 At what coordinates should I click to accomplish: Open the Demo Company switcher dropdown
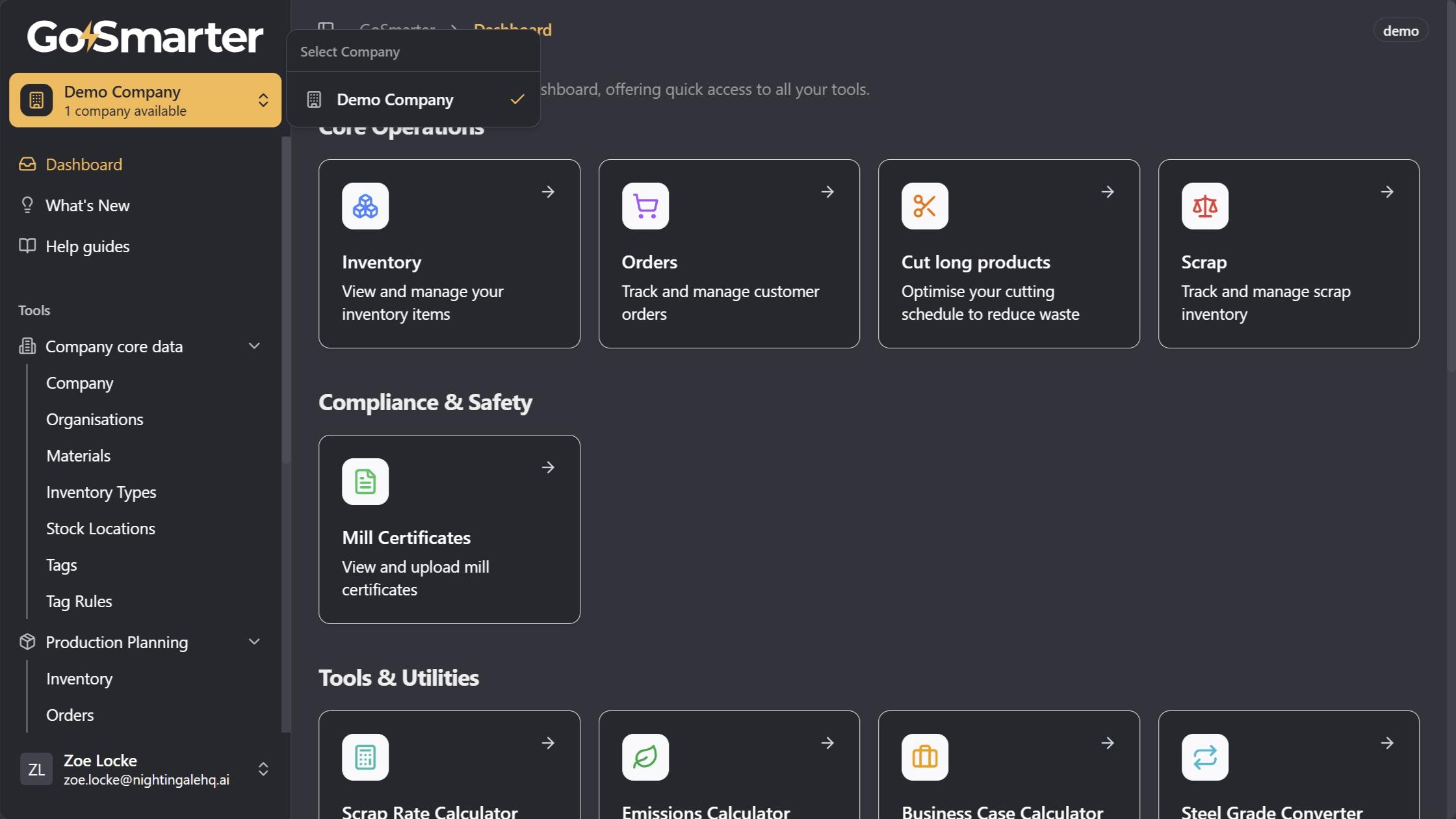pyautogui.click(x=145, y=100)
